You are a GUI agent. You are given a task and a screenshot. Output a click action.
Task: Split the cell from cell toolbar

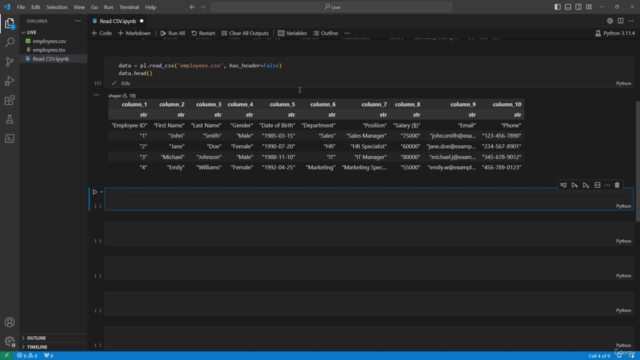click(x=598, y=185)
